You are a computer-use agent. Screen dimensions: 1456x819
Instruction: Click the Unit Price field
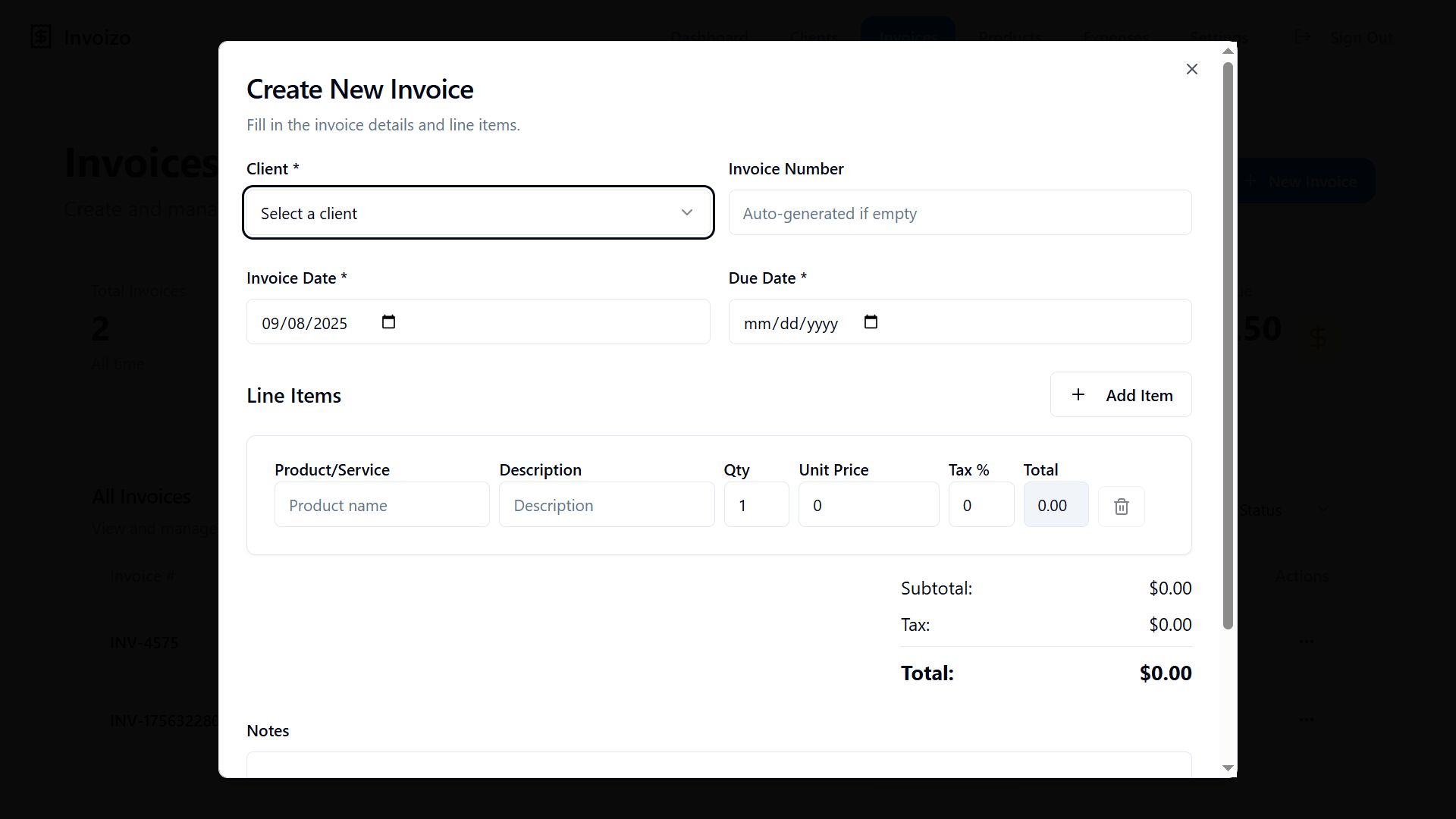click(x=868, y=505)
